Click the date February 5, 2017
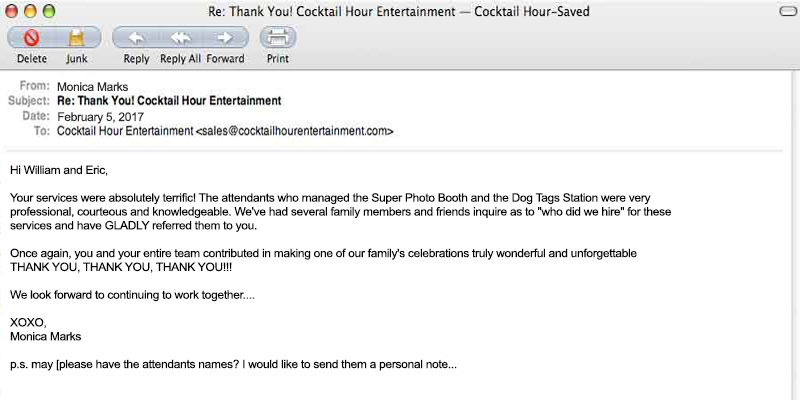The width and height of the screenshot is (800, 400). [x=99, y=116]
